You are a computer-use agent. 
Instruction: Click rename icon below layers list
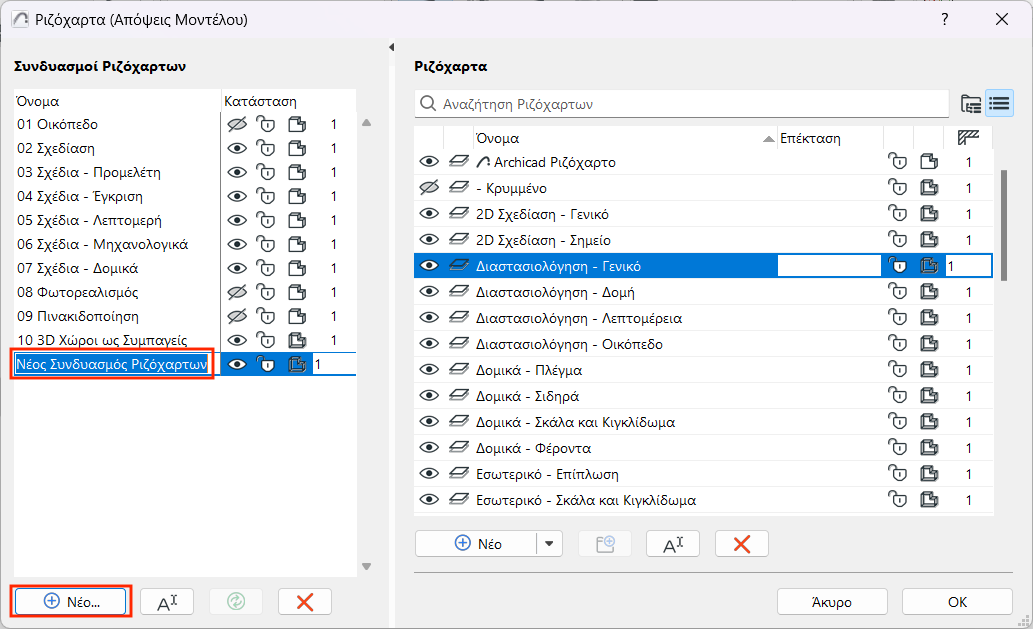(672, 544)
